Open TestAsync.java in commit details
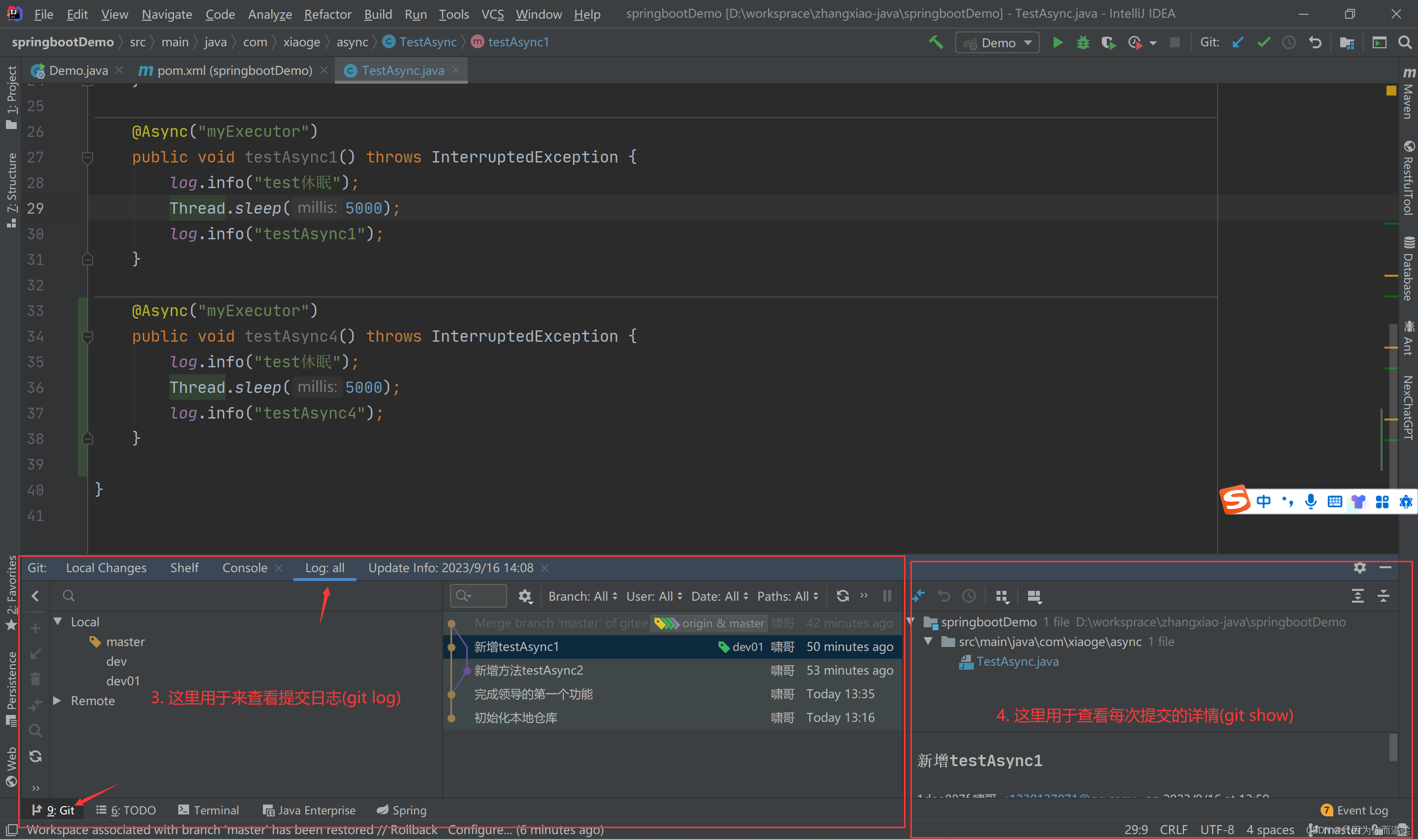1418x840 pixels. [x=1017, y=661]
